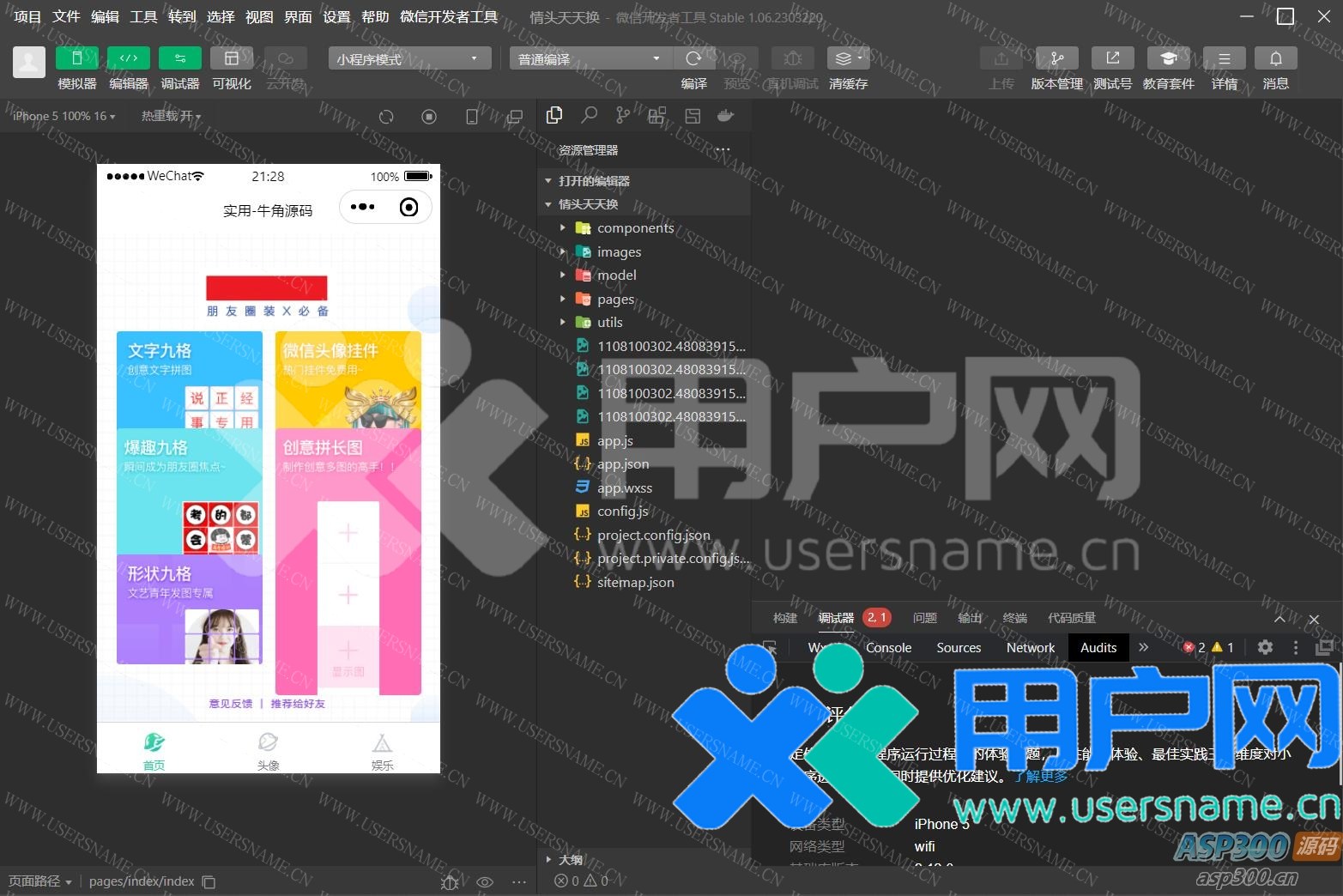Open the 小程序模式 mode dropdown
The width and height of the screenshot is (1343, 896).
coord(408,58)
